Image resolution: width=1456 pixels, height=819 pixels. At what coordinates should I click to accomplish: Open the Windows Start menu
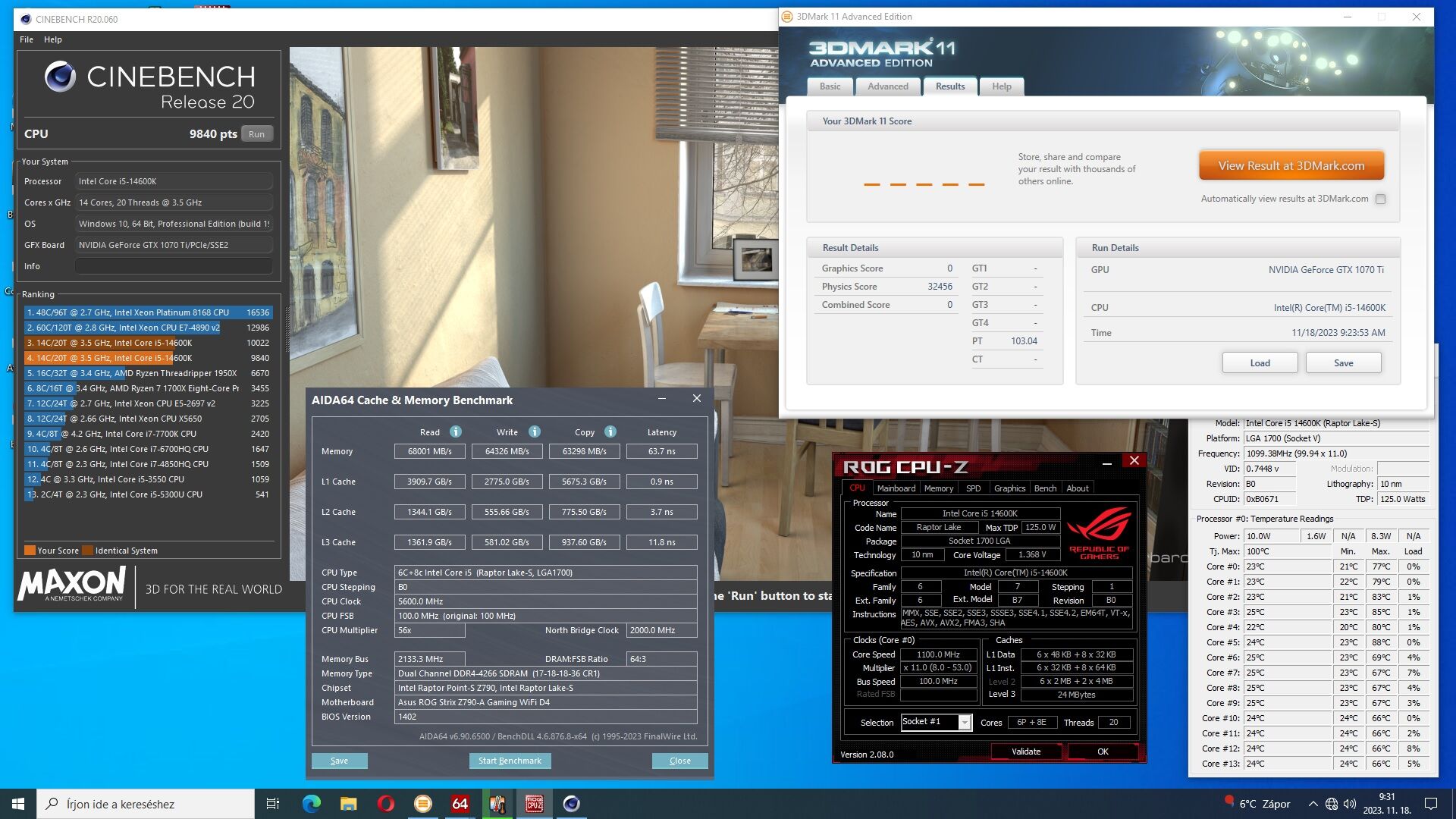(x=18, y=804)
